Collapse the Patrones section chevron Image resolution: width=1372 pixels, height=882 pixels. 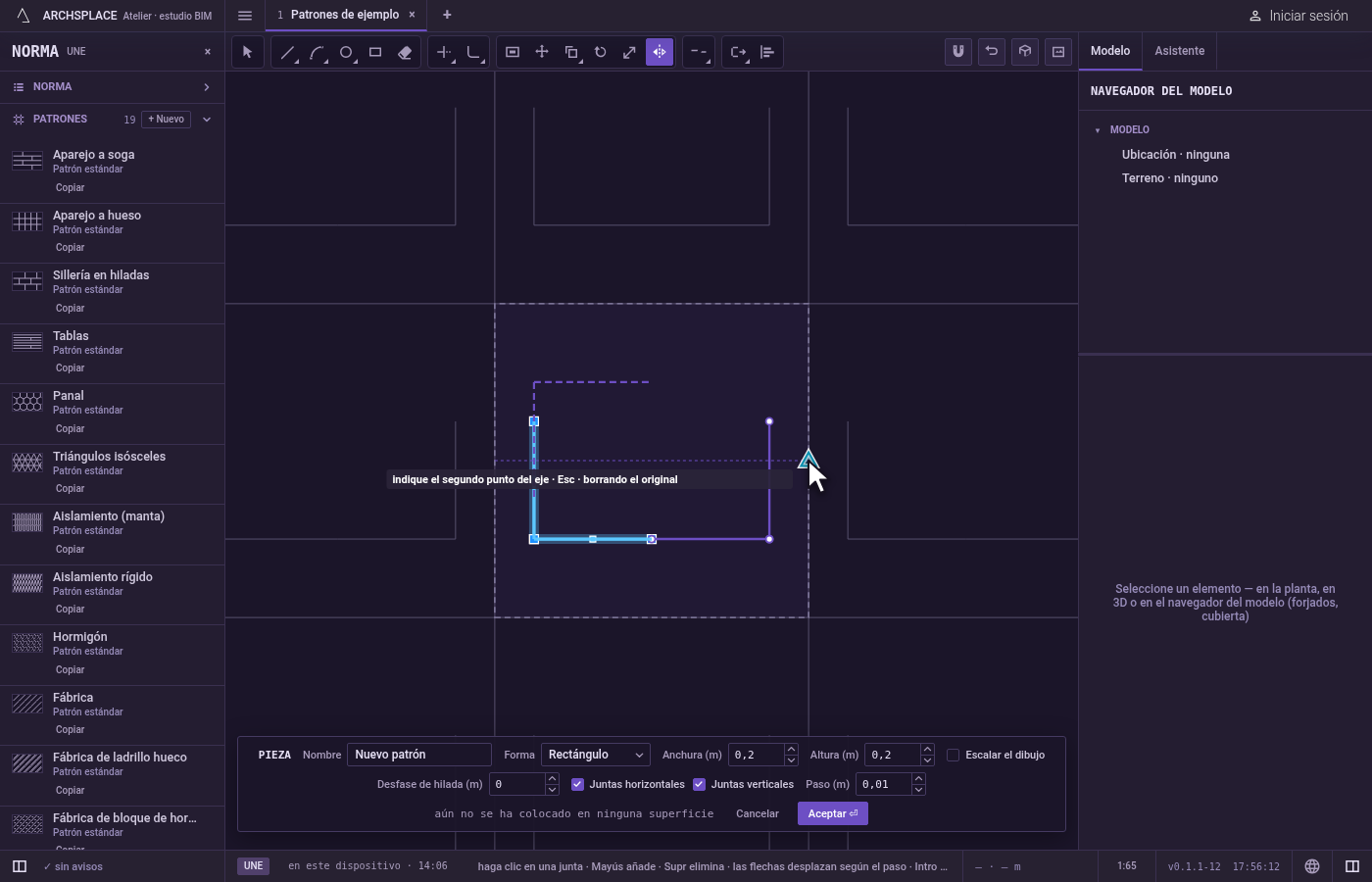pyautogui.click(x=207, y=120)
